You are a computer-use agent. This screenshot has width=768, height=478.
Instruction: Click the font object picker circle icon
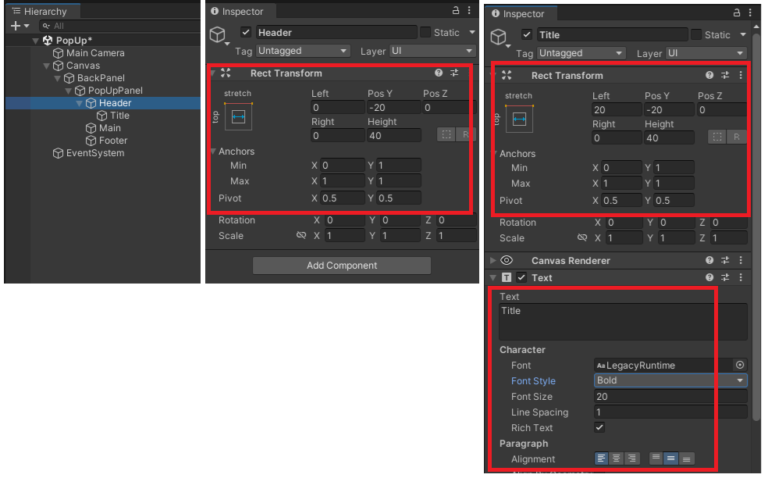click(740, 366)
